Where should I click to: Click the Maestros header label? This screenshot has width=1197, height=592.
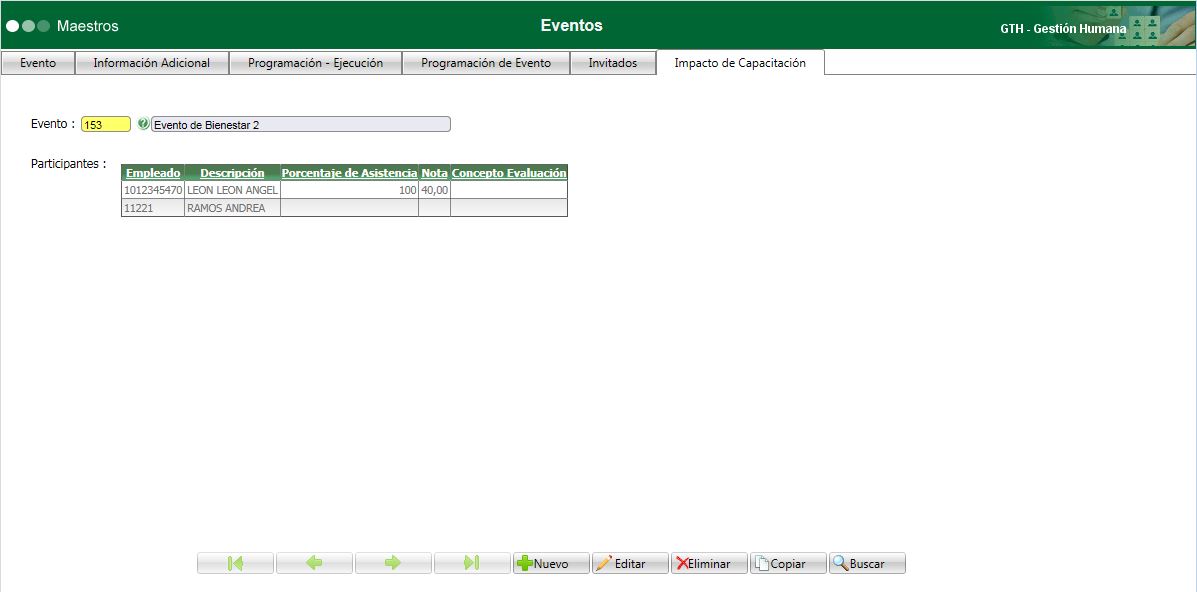(88, 26)
